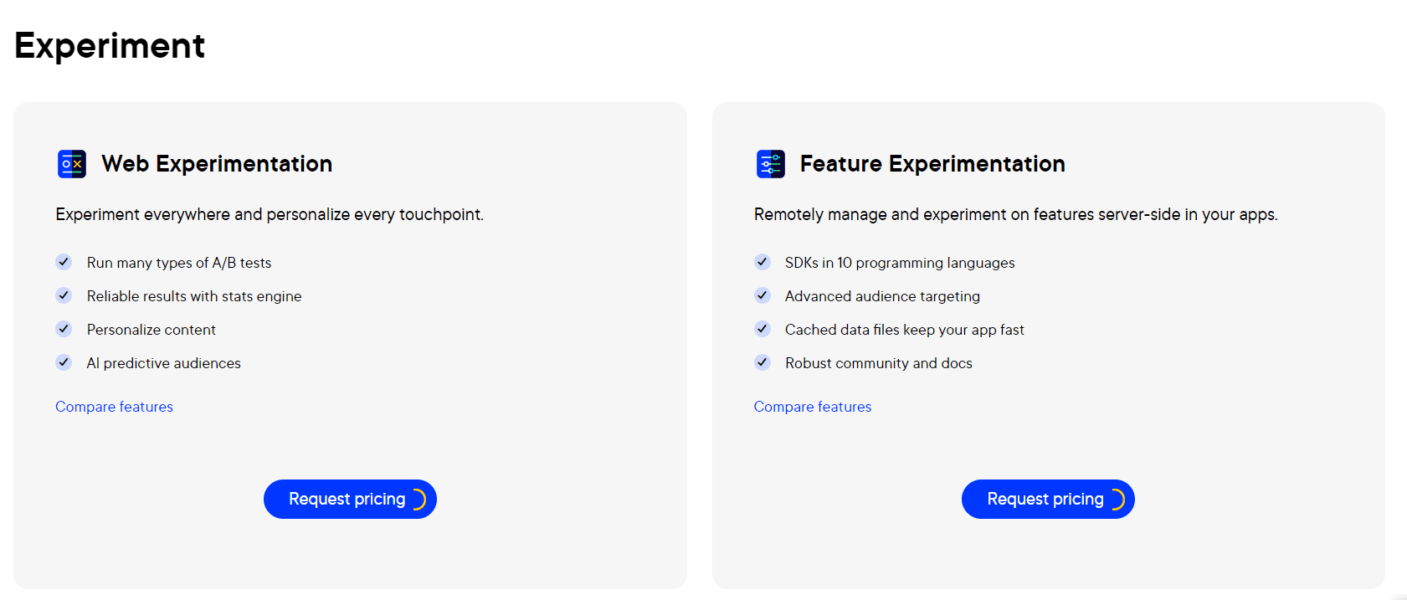Click the loading spinner inside the right Request pricing button
The width and height of the screenshot is (1407, 600).
tap(1119, 499)
